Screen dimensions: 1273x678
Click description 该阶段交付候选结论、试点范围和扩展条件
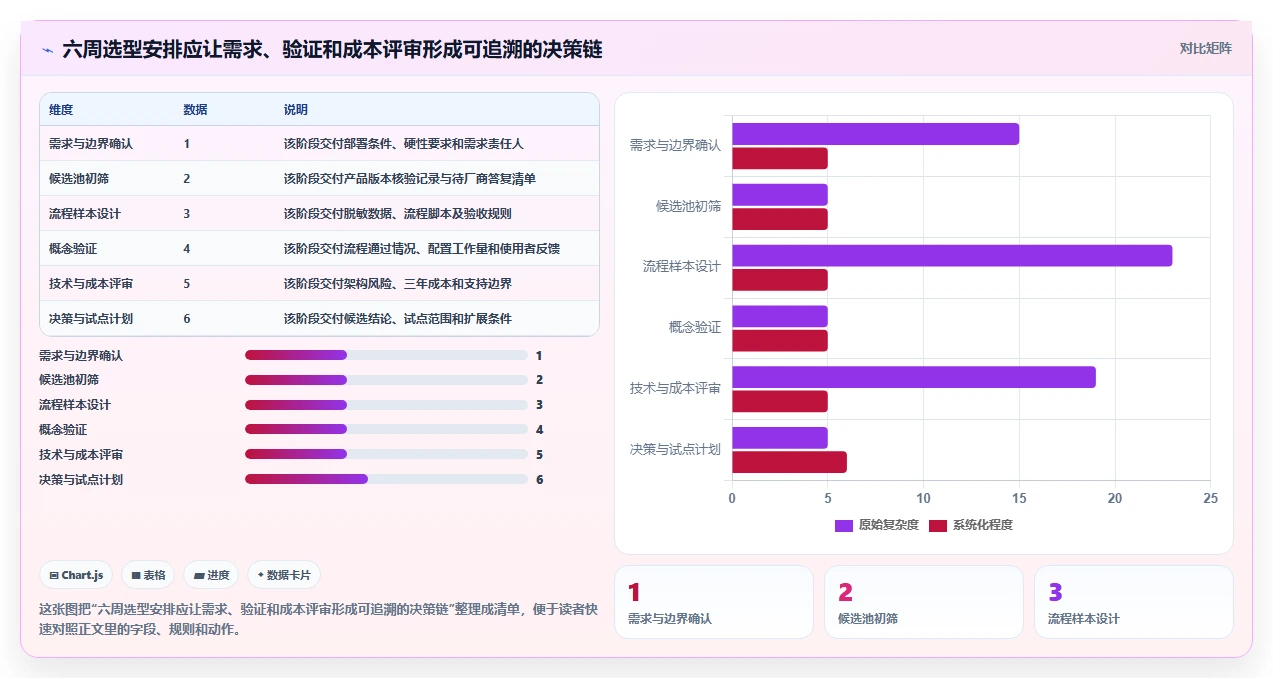398,319
